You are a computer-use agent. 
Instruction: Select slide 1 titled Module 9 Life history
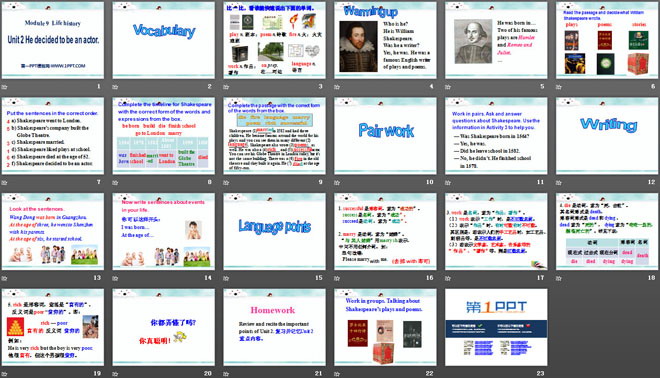point(53,40)
